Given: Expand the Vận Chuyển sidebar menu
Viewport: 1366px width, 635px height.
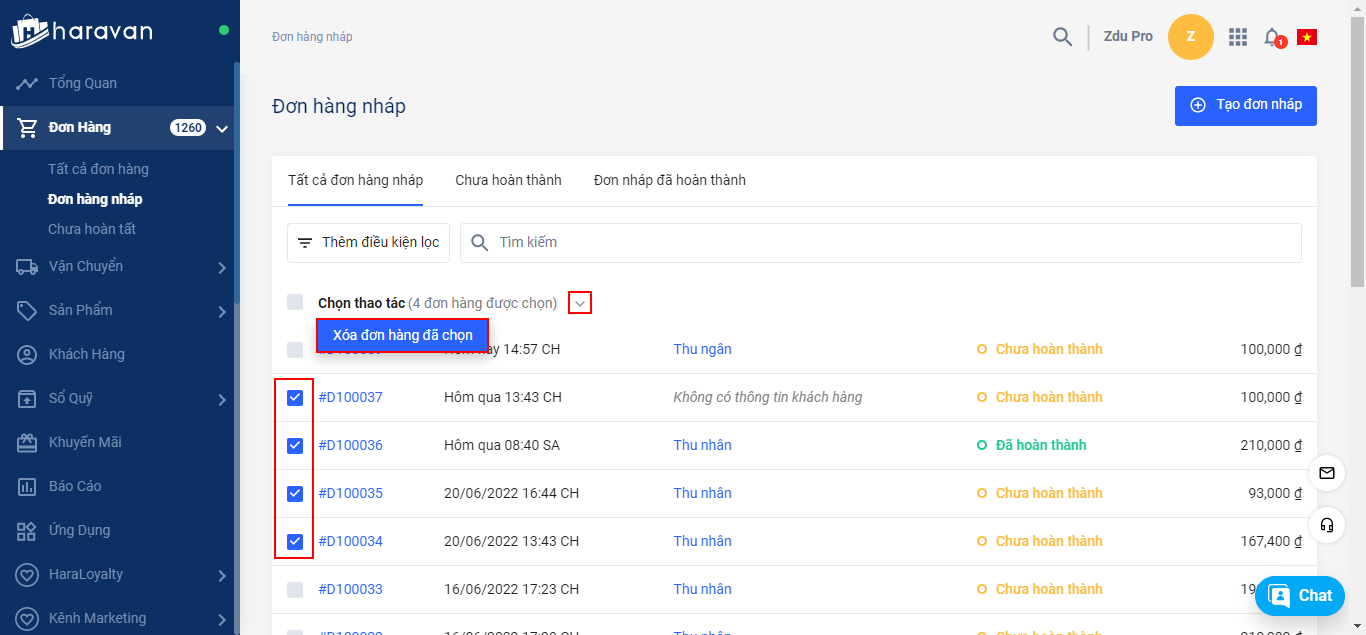Looking at the screenshot, I should click(x=222, y=267).
